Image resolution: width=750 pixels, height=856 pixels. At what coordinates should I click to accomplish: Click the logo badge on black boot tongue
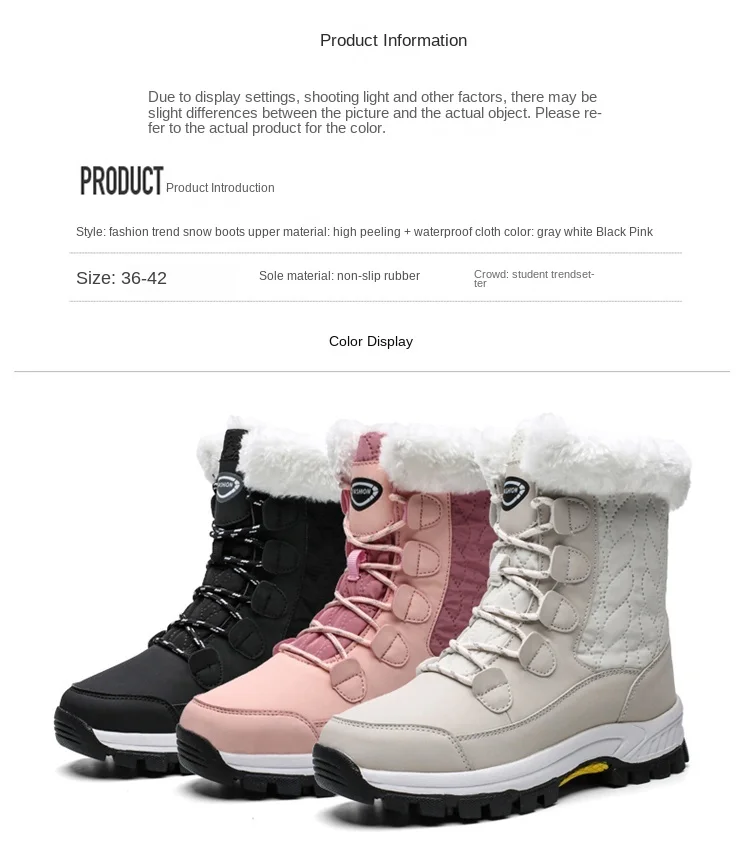[225, 487]
